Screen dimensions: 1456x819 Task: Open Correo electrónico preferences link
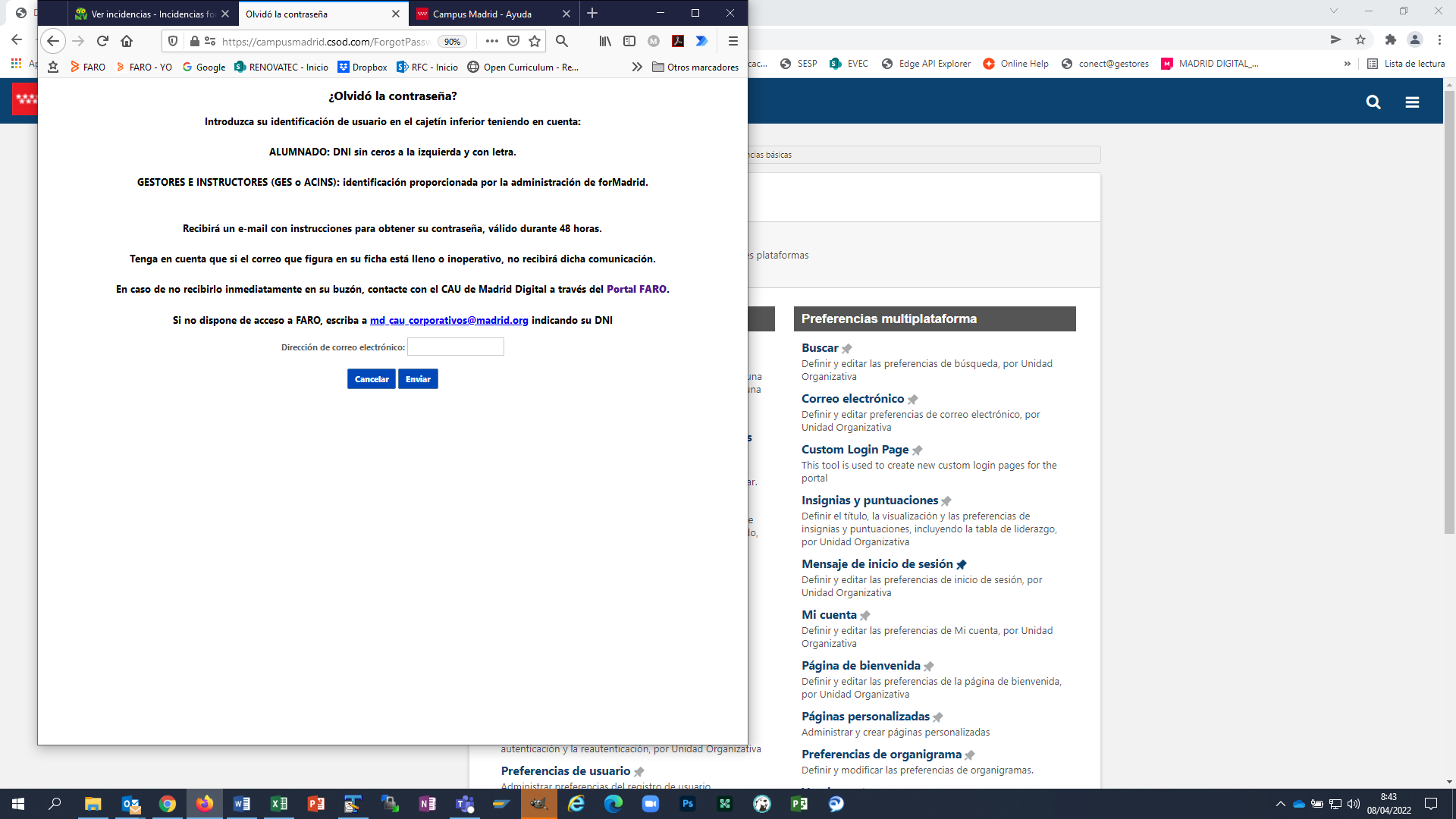tap(852, 398)
